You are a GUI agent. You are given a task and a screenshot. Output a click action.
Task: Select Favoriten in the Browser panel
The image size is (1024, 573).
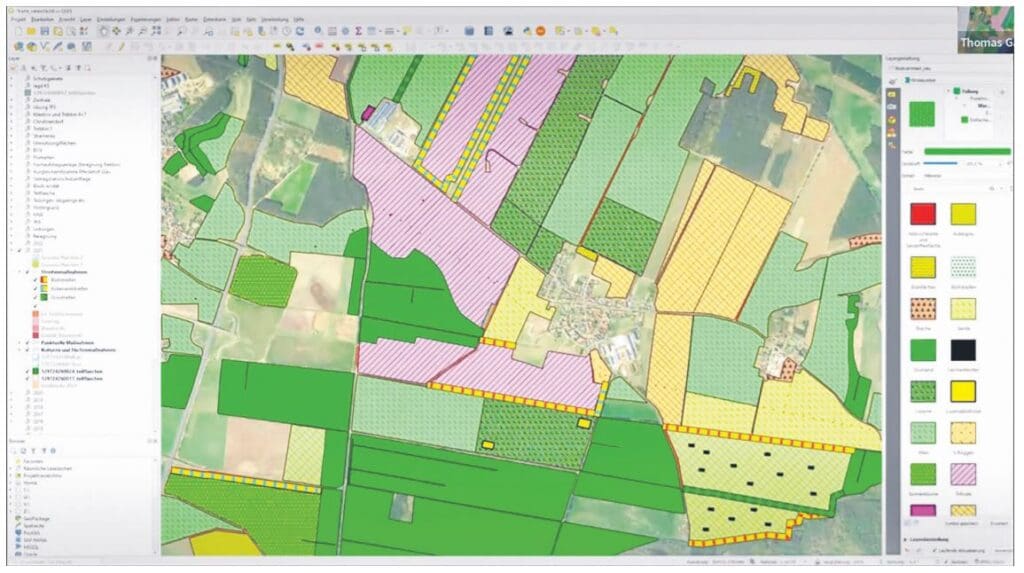point(33,461)
